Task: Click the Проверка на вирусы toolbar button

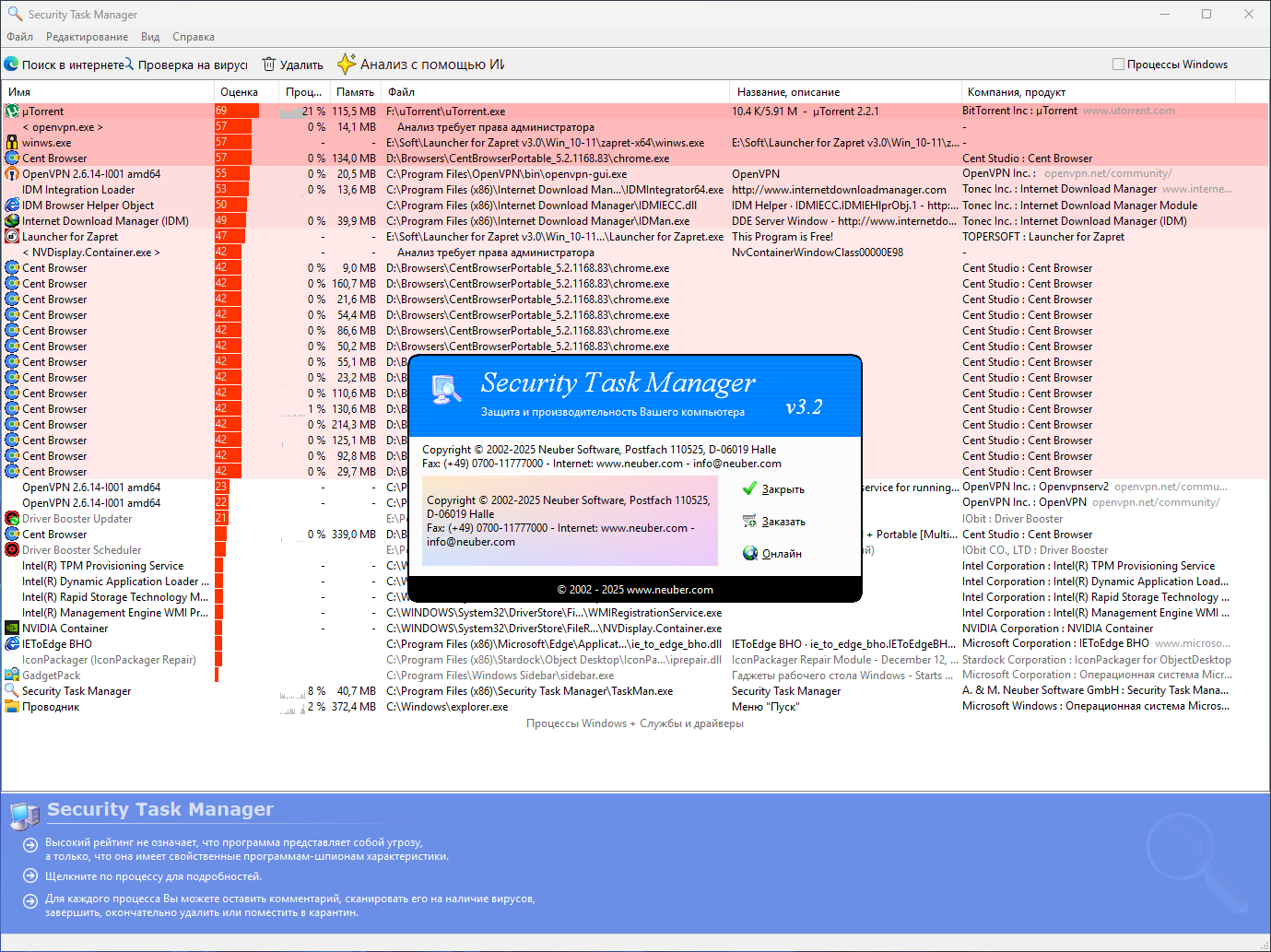Action: point(185,65)
